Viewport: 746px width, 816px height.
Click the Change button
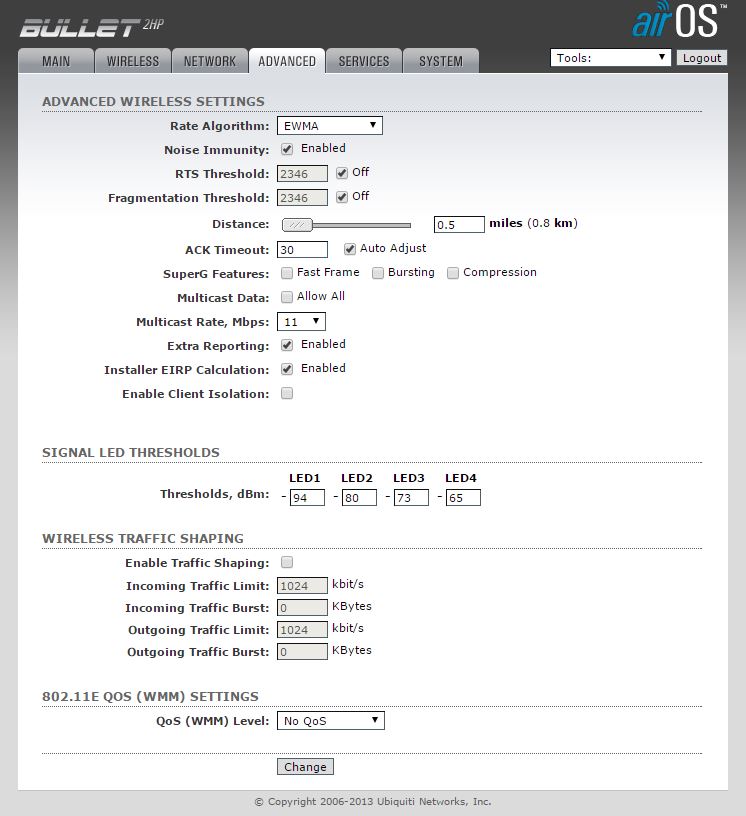pyautogui.click(x=305, y=767)
